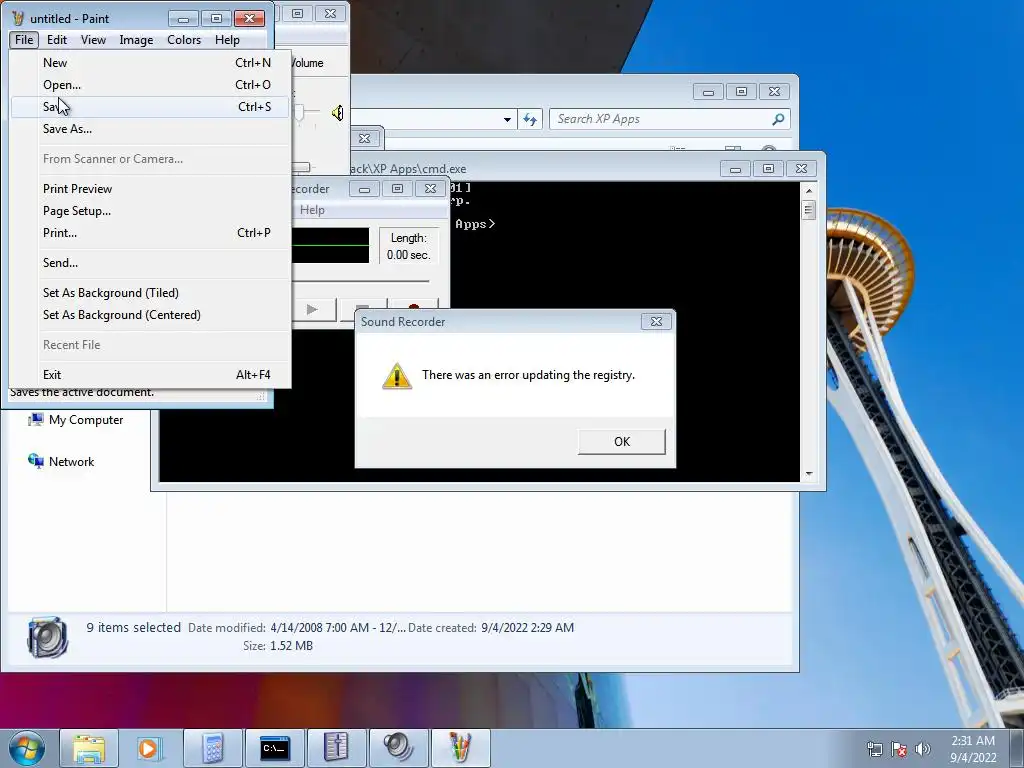Screen dimensions: 1024x768
Task: Choose Print... in the File menu
Action: (x=150, y=232)
